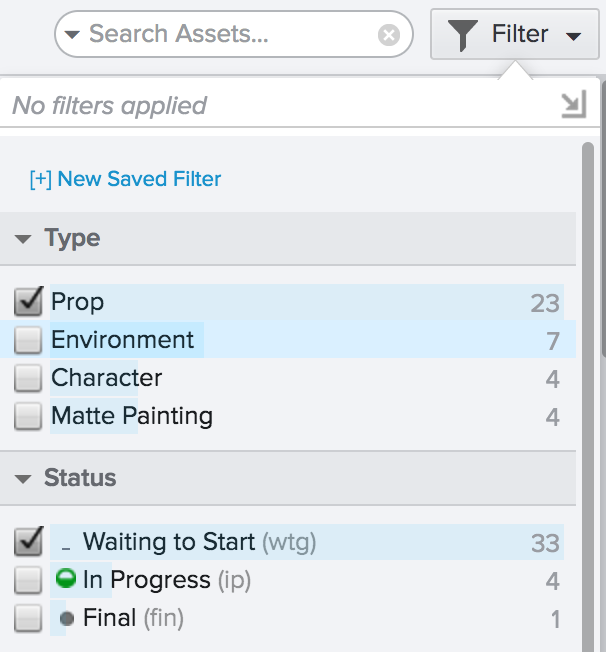Enable the Character type checkbox
Viewport: 606px width, 652px height.
28,378
